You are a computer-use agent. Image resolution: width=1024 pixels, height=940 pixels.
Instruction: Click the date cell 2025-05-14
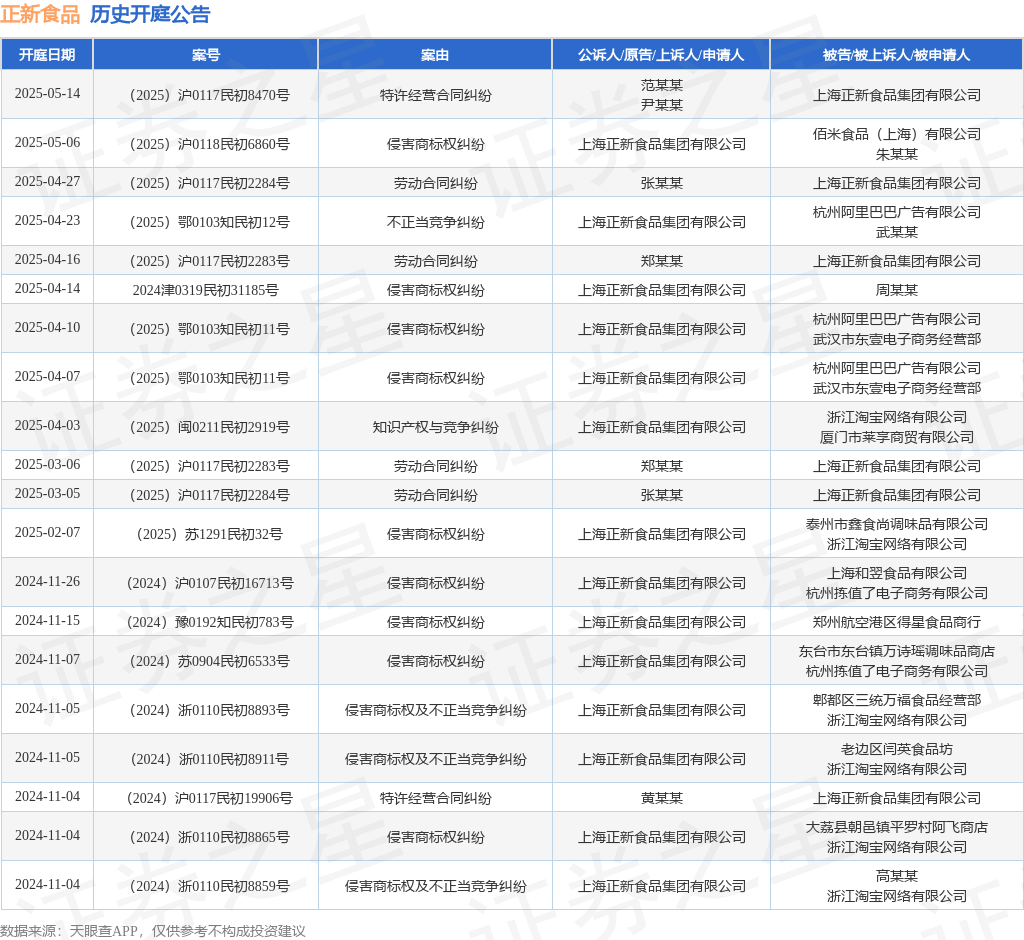coord(47,93)
